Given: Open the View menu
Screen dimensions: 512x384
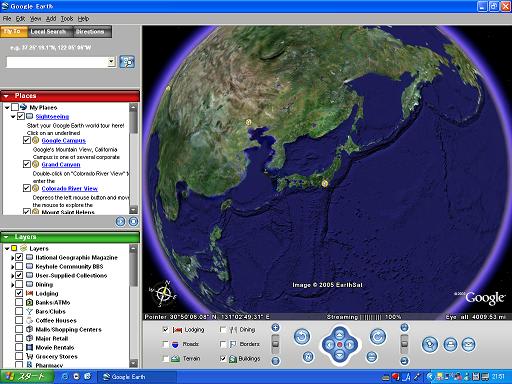Looking at the screenshot, I should [36, 19].
